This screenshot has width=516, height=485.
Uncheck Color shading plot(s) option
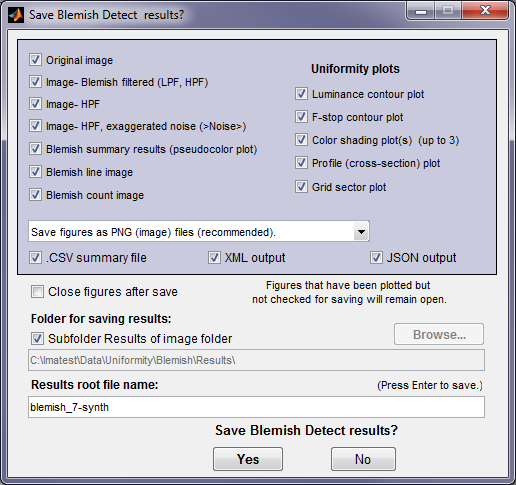pos(301,140)
